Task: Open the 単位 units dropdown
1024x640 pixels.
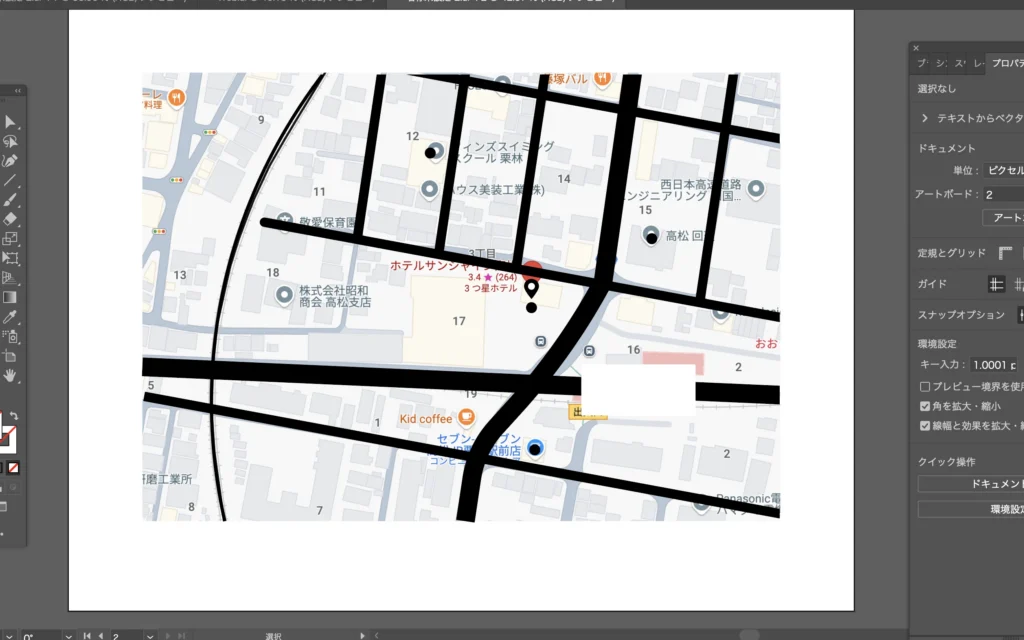Action: (1002, 171)
